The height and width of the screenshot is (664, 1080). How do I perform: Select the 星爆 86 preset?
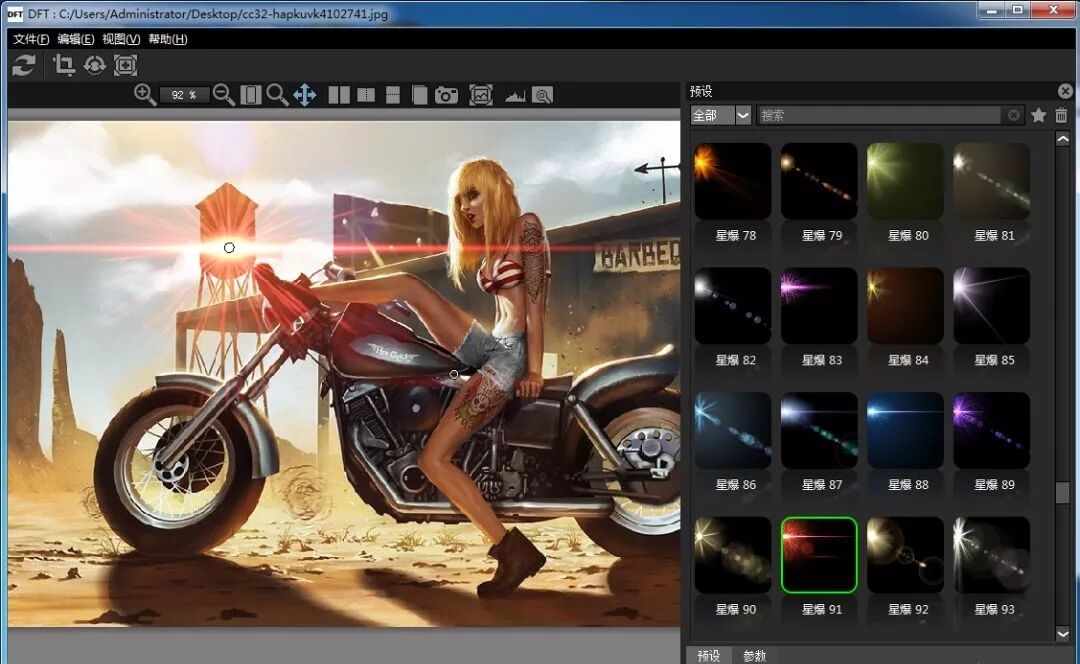coord(733,430)
